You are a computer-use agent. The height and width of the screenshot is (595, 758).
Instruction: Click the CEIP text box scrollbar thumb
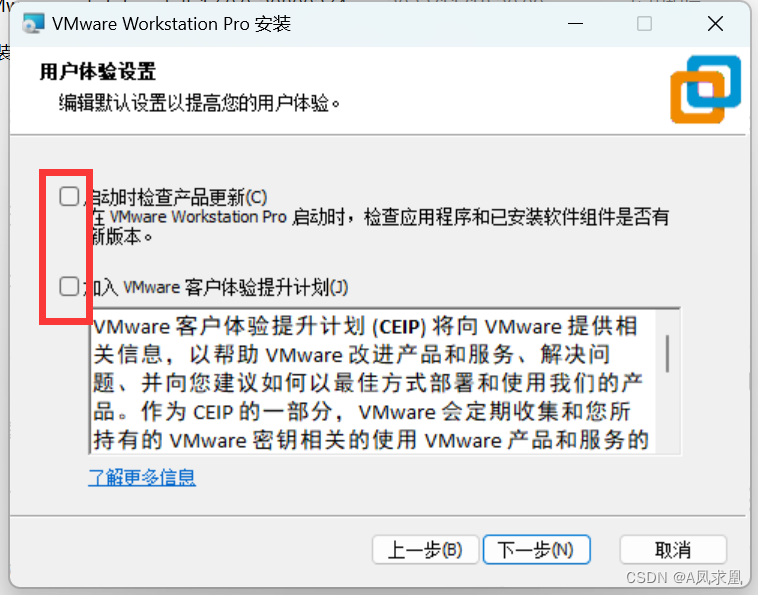668,353
